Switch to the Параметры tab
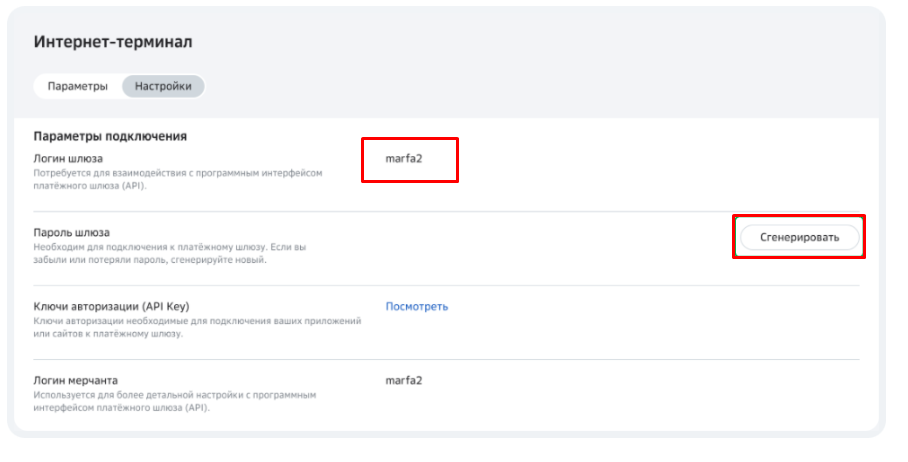The image size is (908, 462). (77, 86)
